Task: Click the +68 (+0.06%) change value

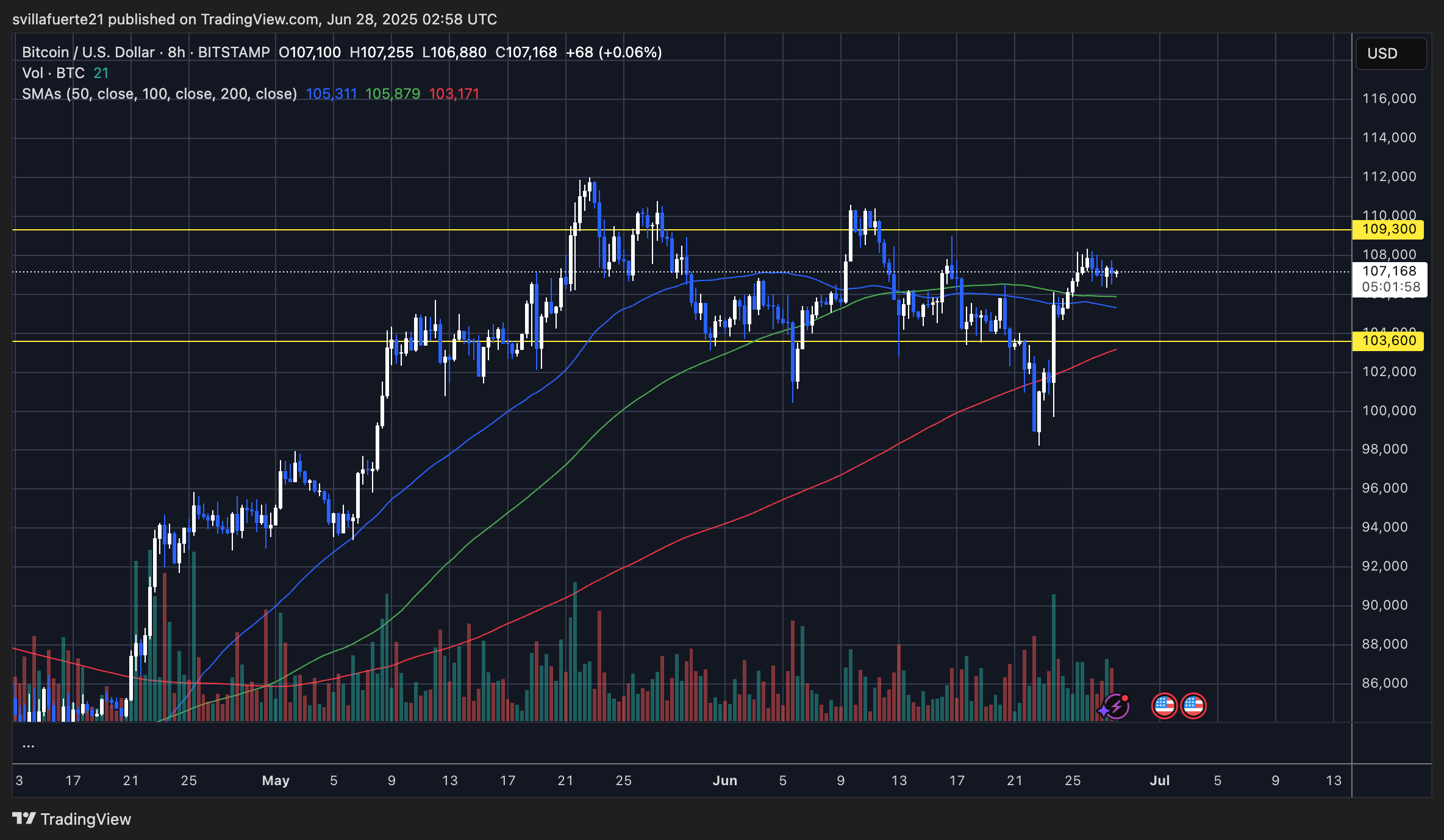Action: (614, 52)
